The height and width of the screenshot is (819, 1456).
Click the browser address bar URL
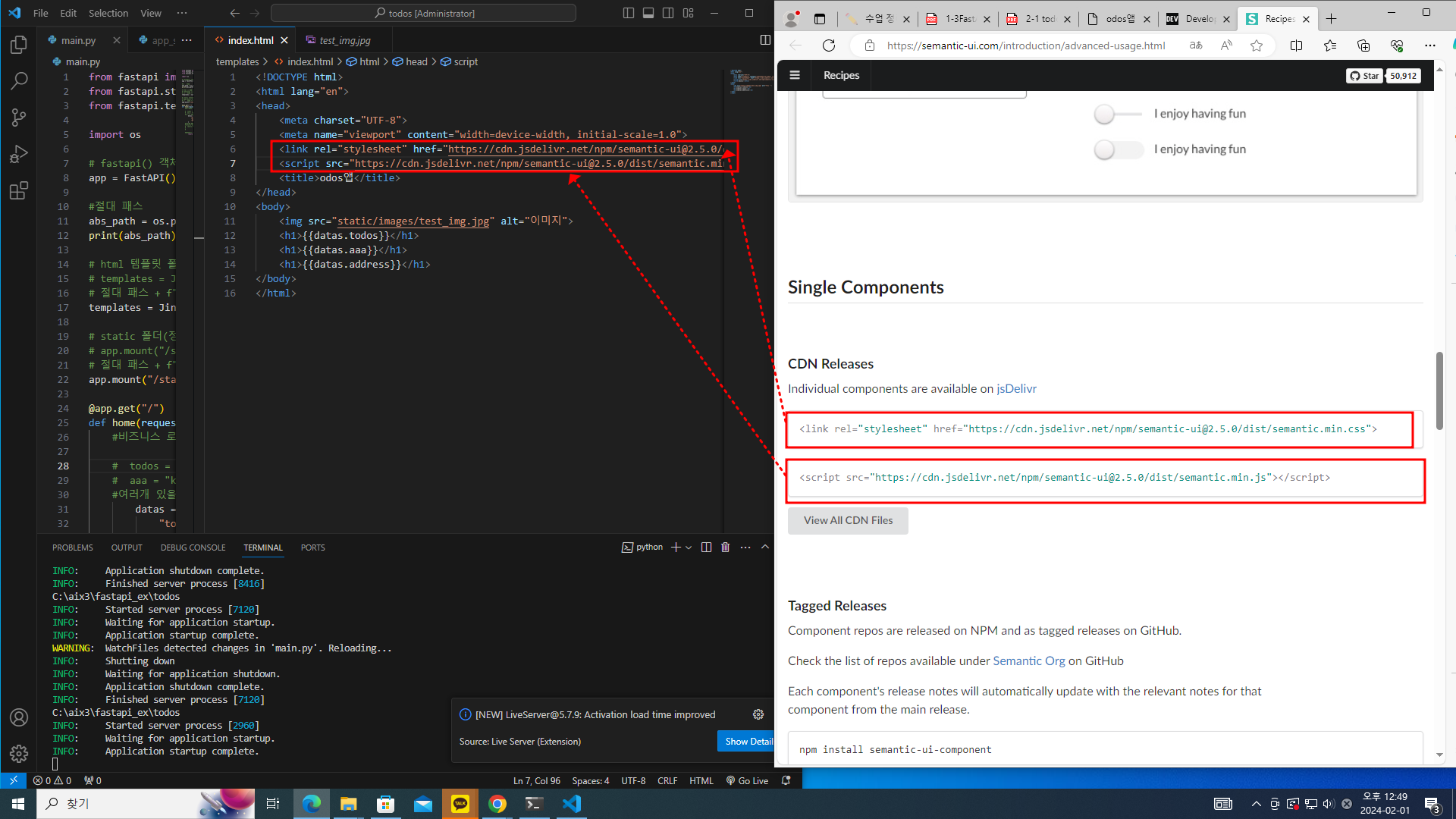[x=1025, y=45]
